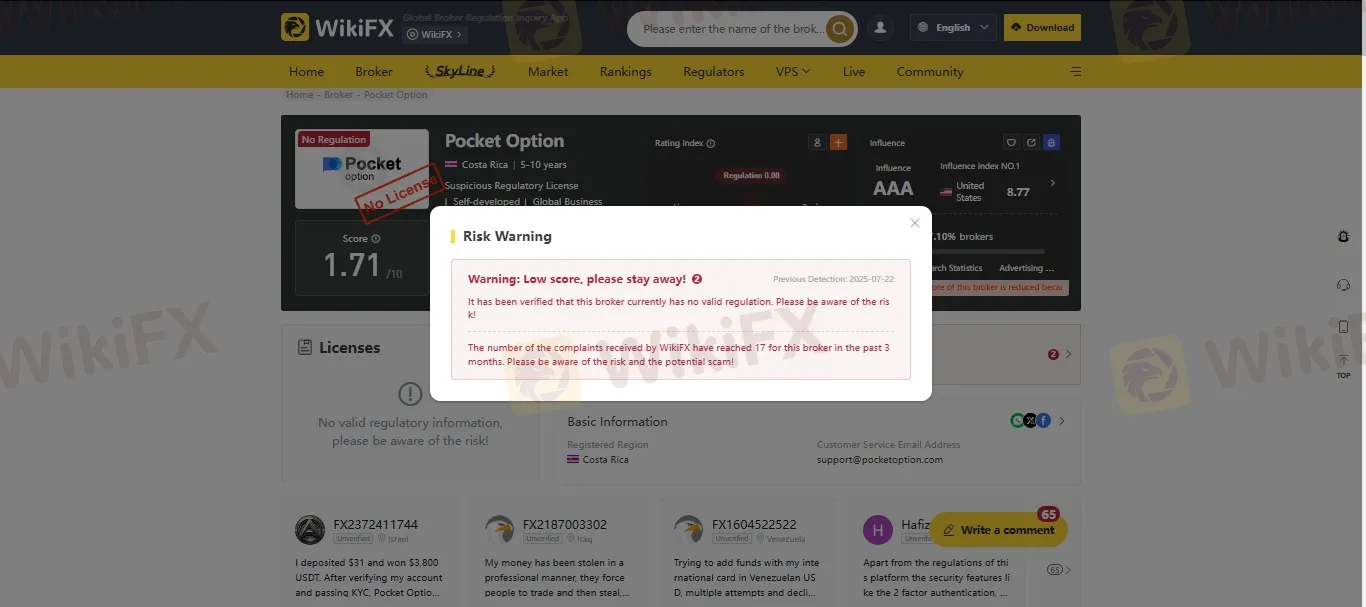Add broker to favorites with heart icon
Image resolution: width=1366 pixels, height=607 pixels.
point(1011,143)
